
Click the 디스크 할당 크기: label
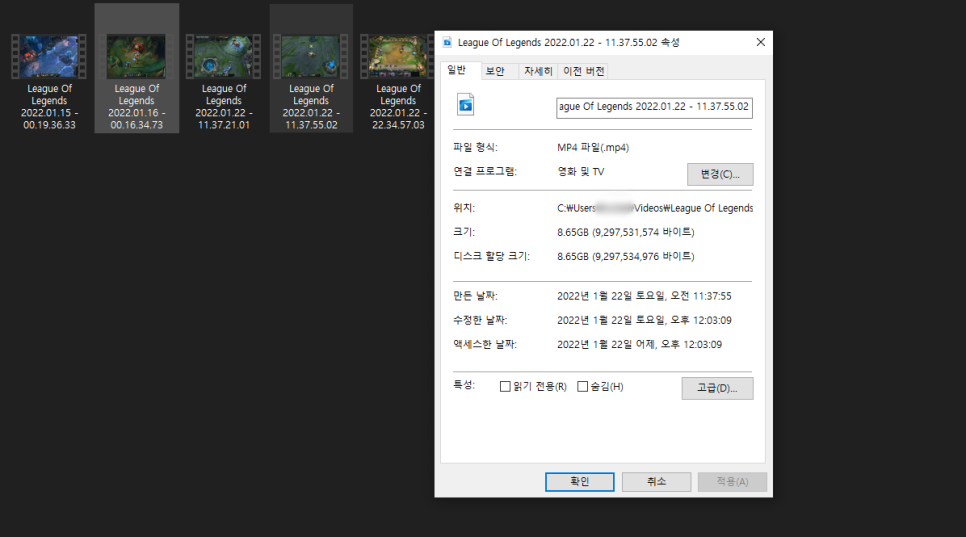pos(492,256)
